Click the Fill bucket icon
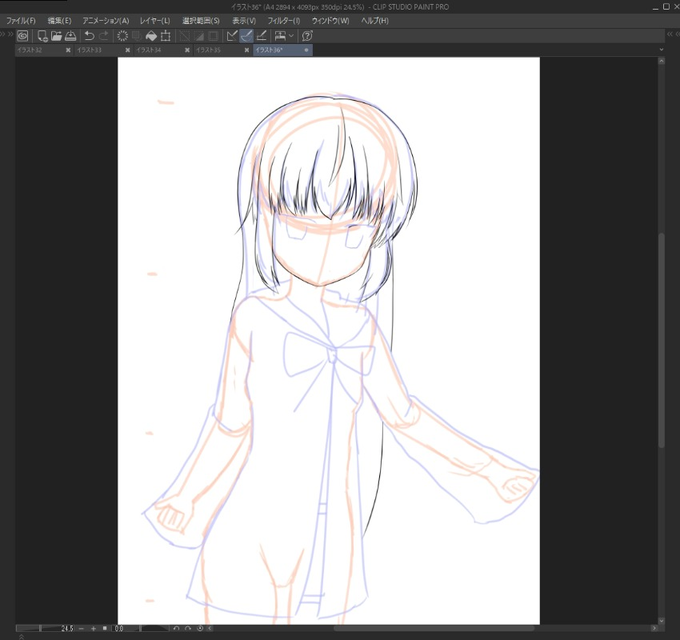The height and width of the screenshot is (640, 680). pos(151,36)
